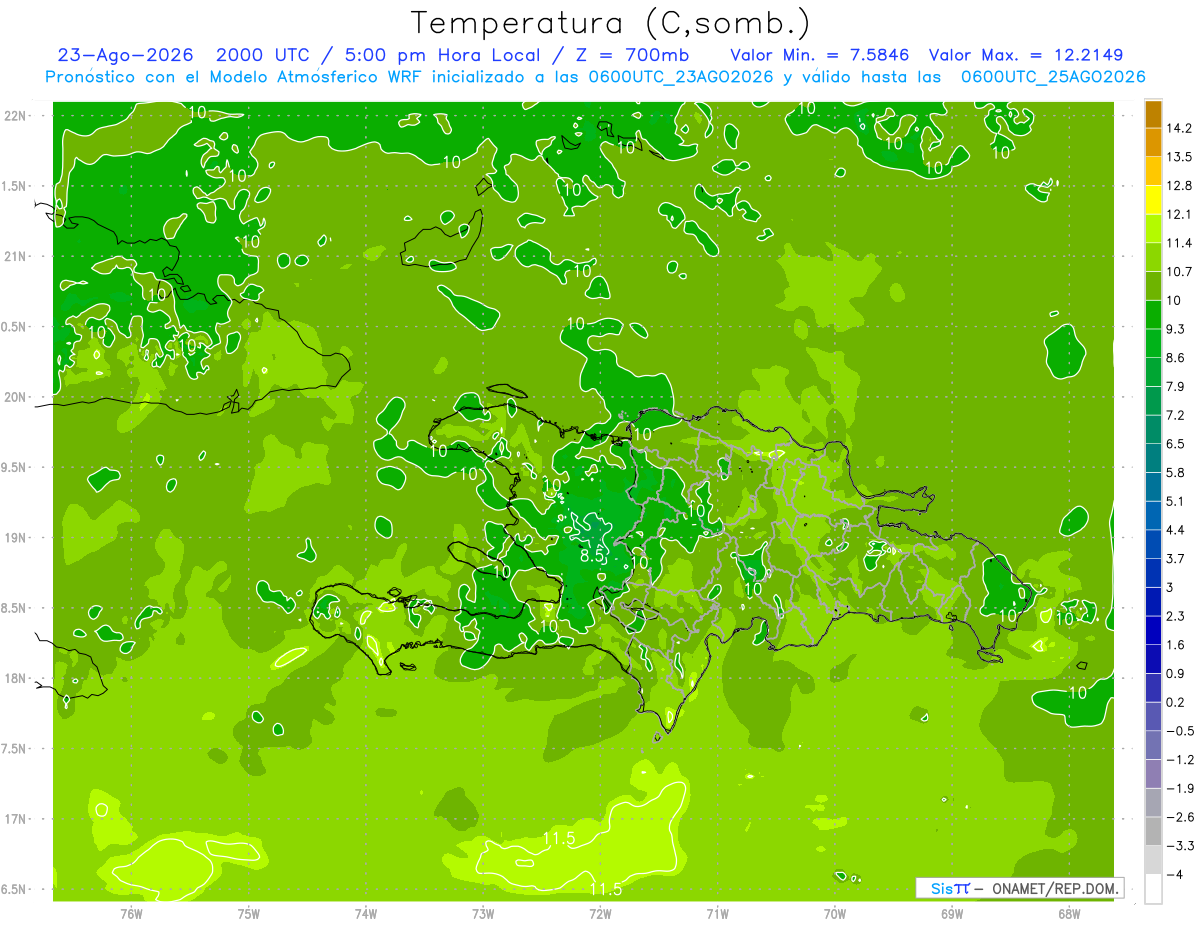Click the legend value "0.2"
Image resolution: width=1200 pixels, height=927 pixels.
pos(1178,702)
